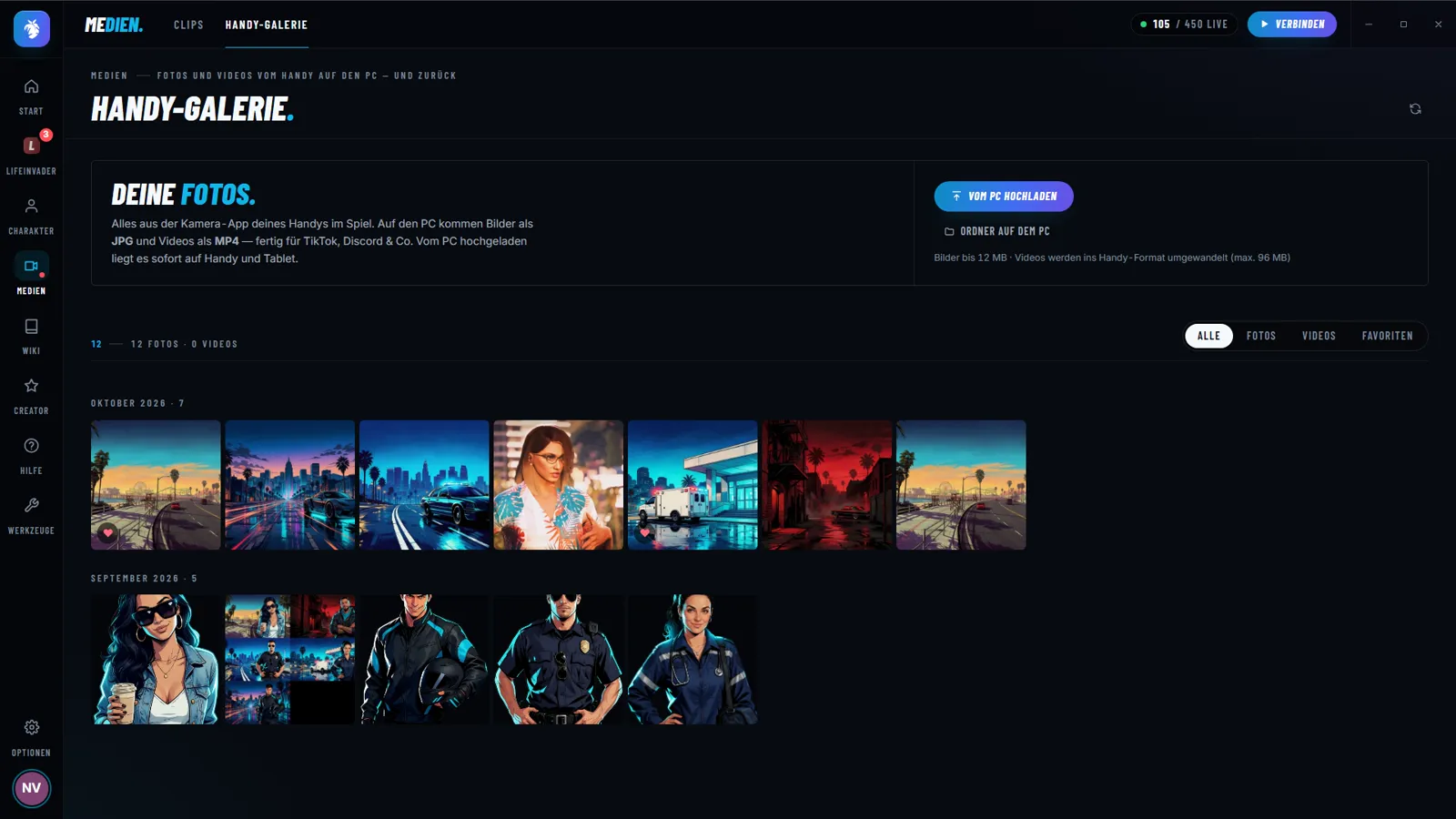1456x819 pixels.
Task: Open the Hilfe question mark icon
Action: 31,456
